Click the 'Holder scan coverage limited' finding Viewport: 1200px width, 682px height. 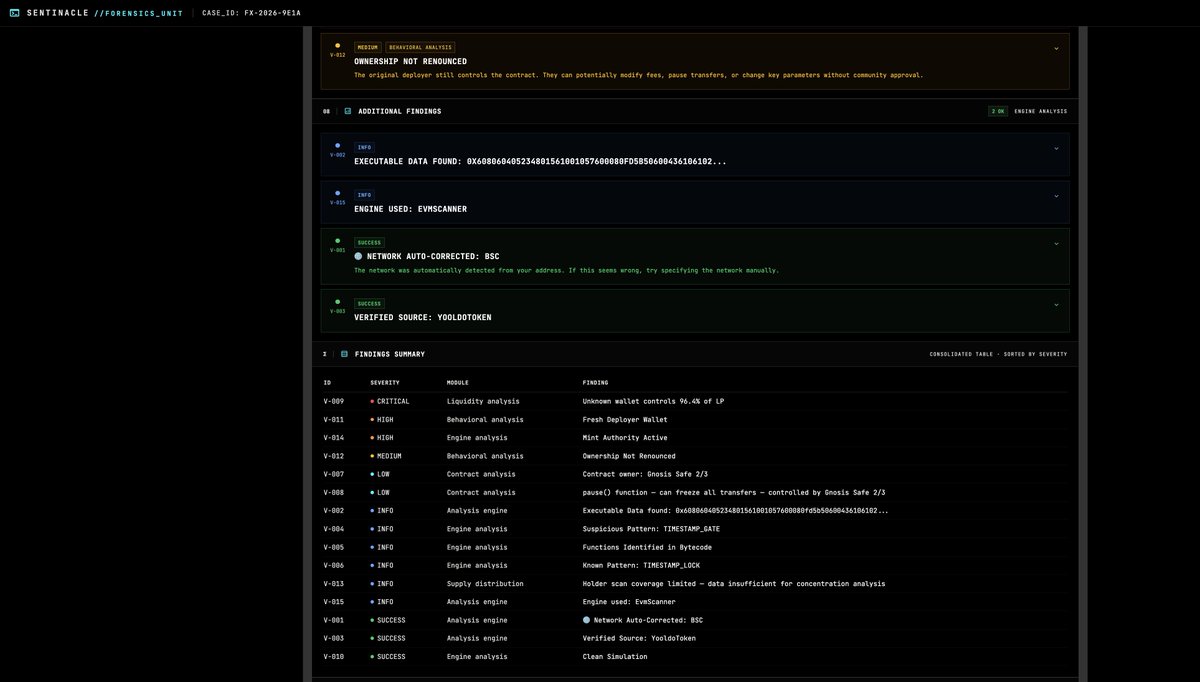(734, 583)
